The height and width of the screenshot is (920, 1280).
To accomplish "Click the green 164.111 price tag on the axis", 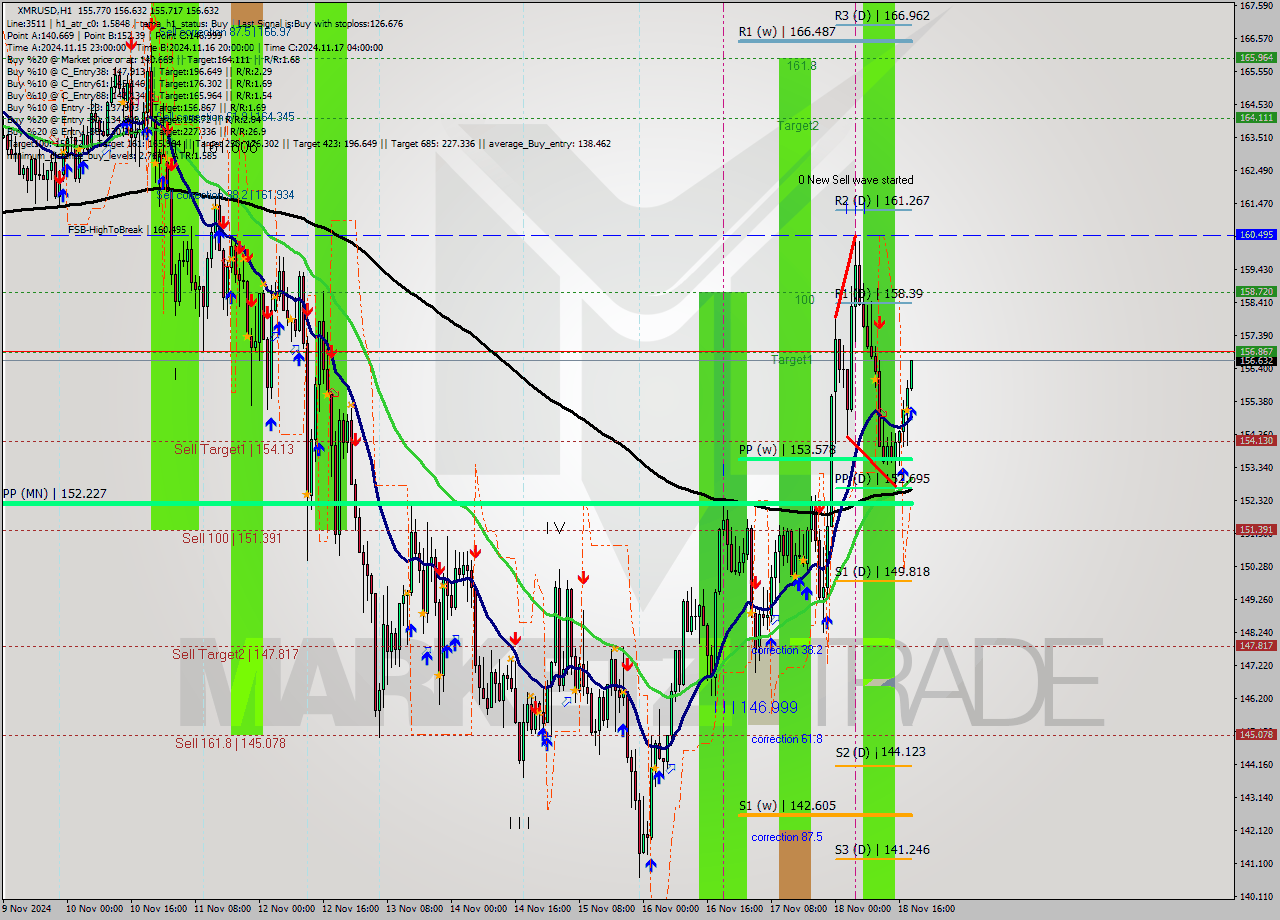I will click(x=1256, y=117).
